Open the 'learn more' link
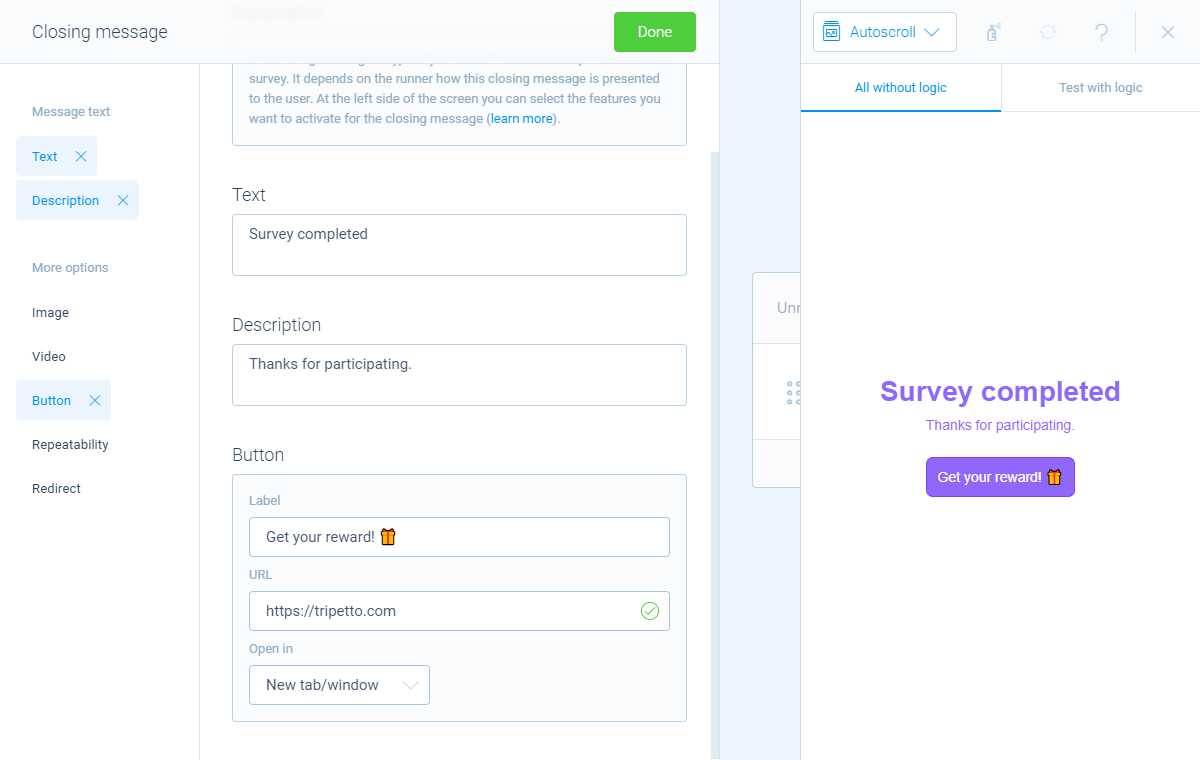 pos(521,118)
